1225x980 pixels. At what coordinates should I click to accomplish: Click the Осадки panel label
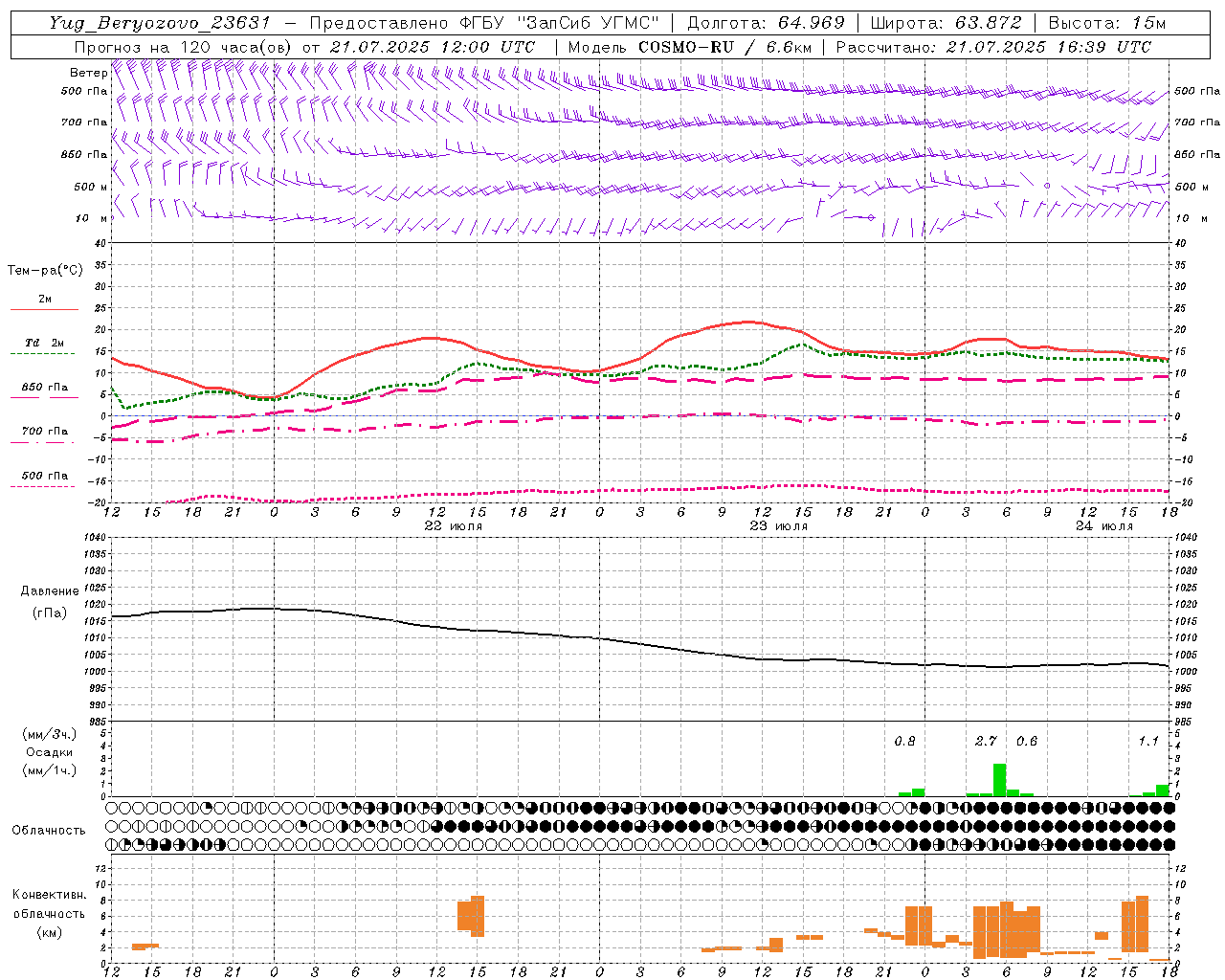[49, 752]
